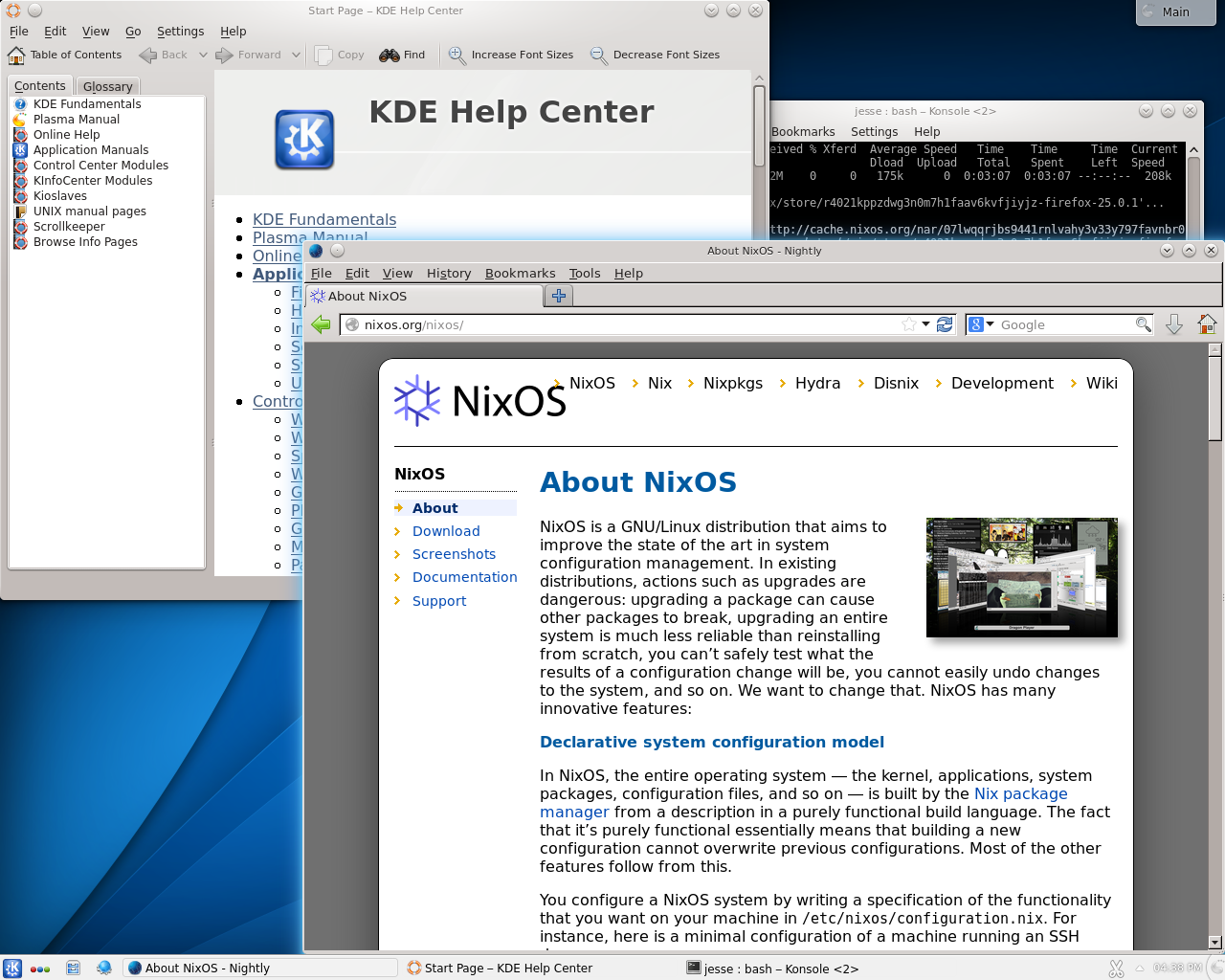The image size is (1225, 980).
Task: Open the Bookmarks menu in Konsole window
Action: tap(803, 131)
